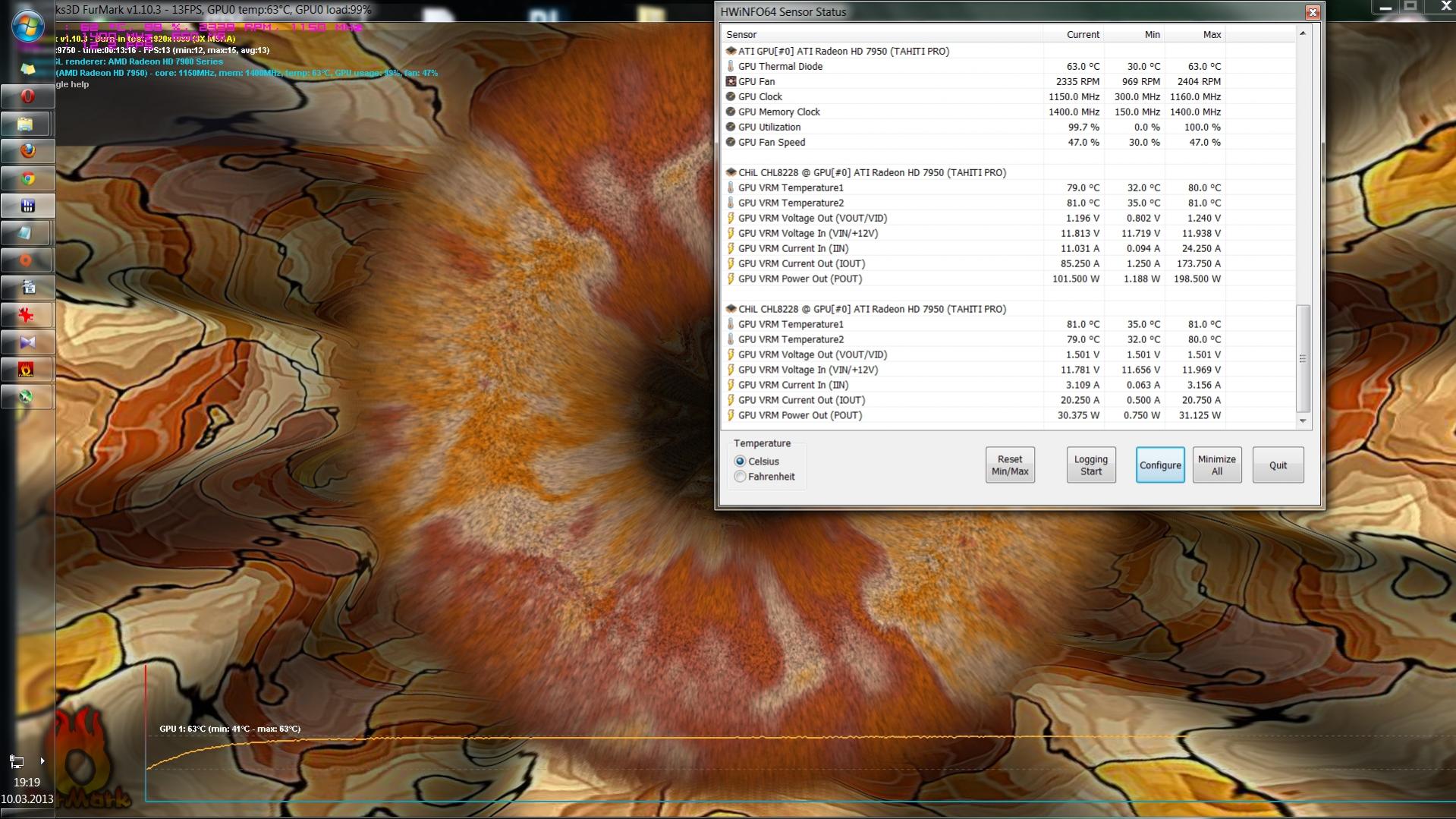Open the purple bow-tie taskbar icon
1456x819 pixels.
point(27,342)
